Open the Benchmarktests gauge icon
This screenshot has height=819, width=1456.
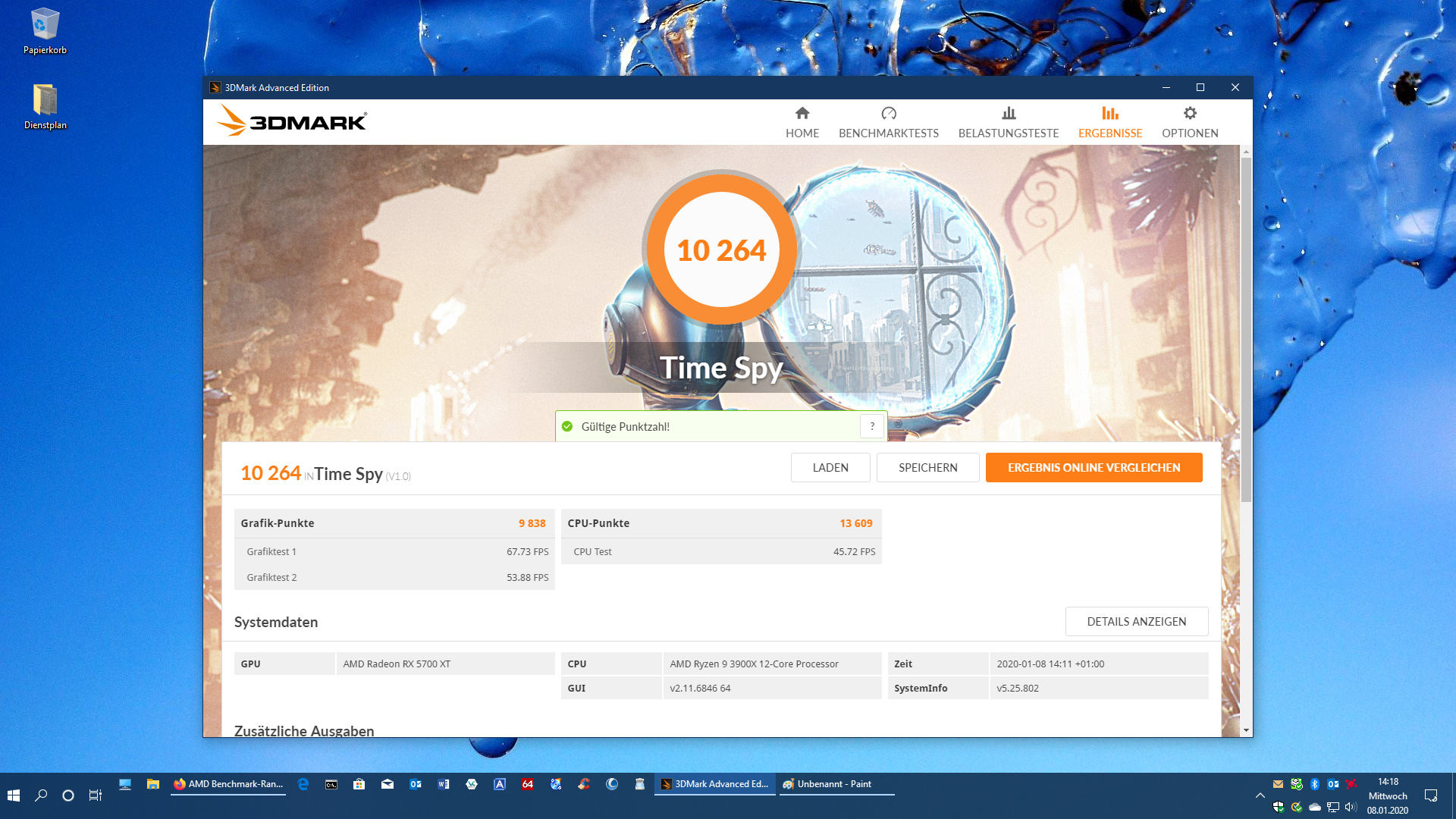tap(888, 114)
